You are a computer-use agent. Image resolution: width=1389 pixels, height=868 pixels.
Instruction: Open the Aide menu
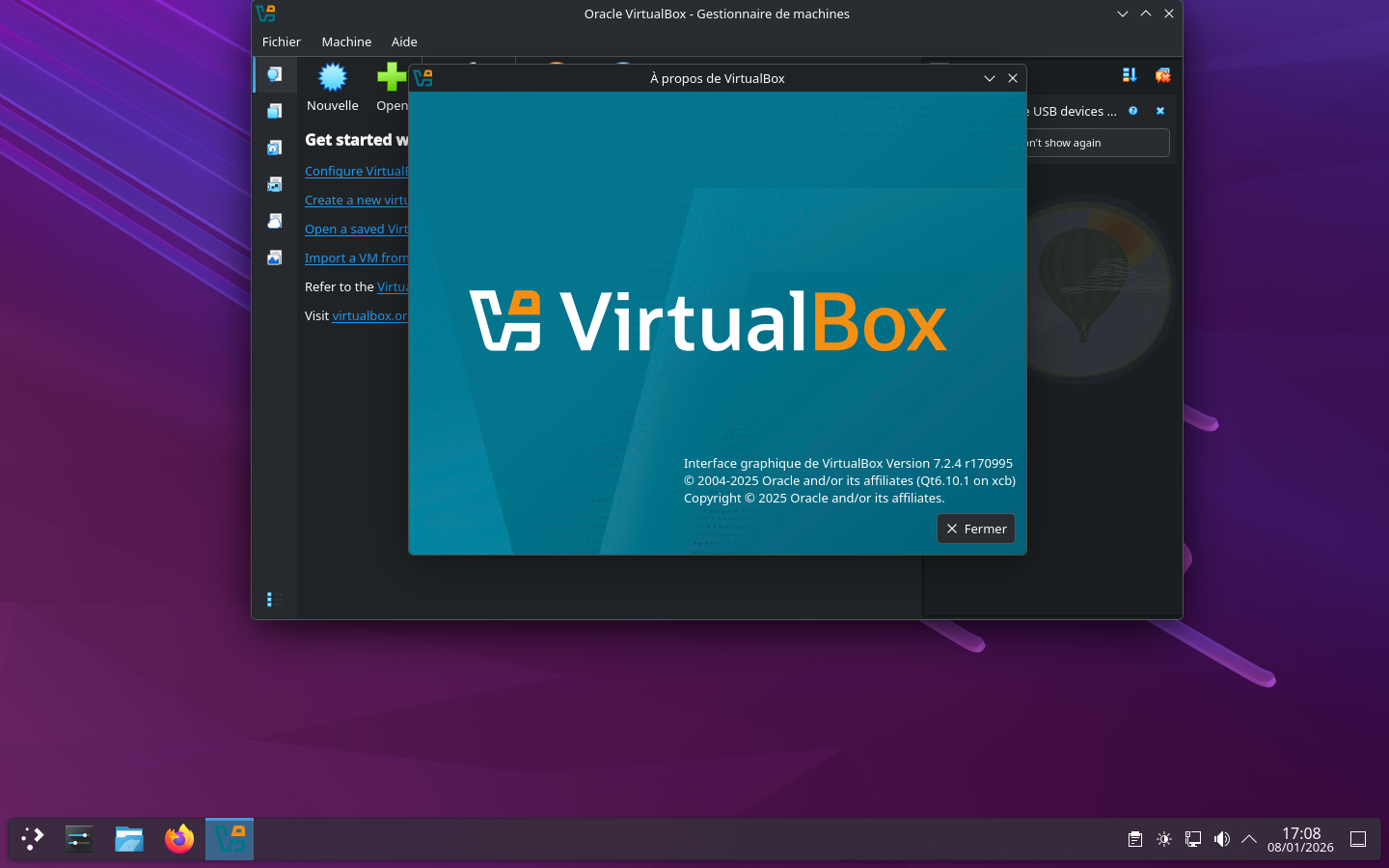tap(404, 41)
